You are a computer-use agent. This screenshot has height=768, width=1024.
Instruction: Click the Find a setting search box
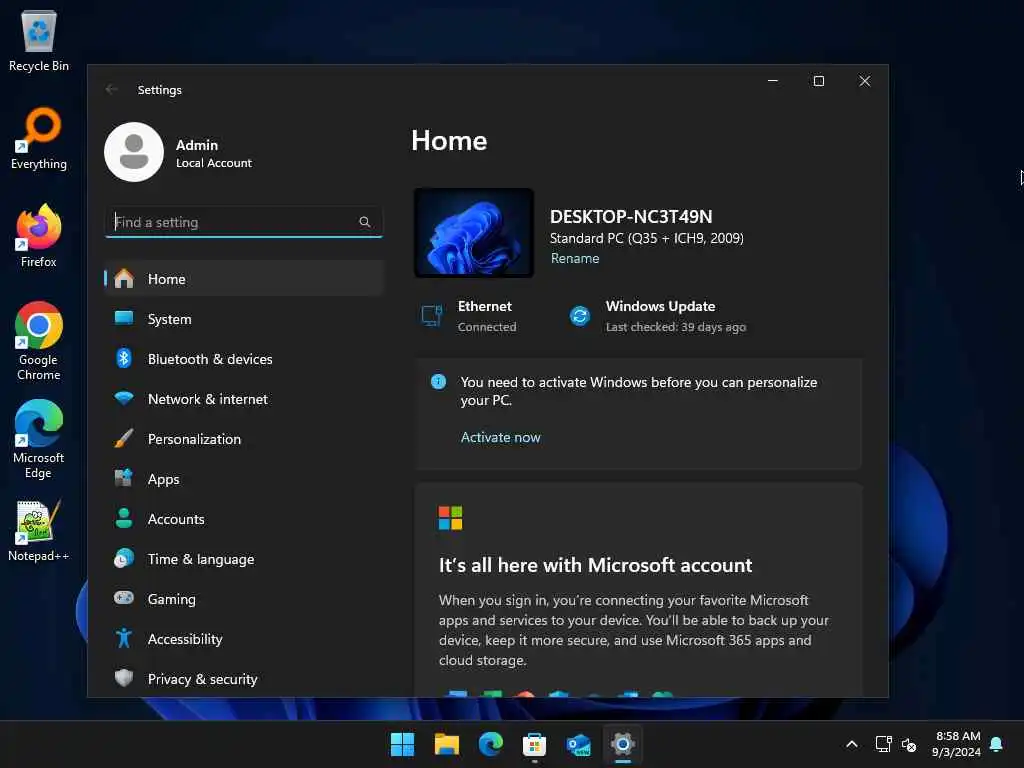(244, 222)
